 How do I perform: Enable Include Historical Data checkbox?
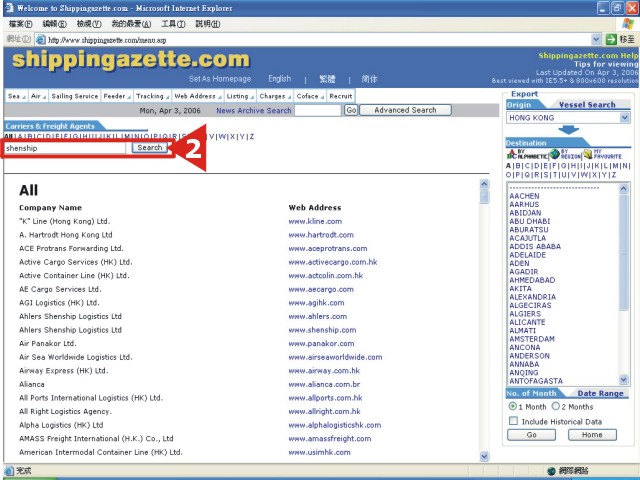coord(513,421)
